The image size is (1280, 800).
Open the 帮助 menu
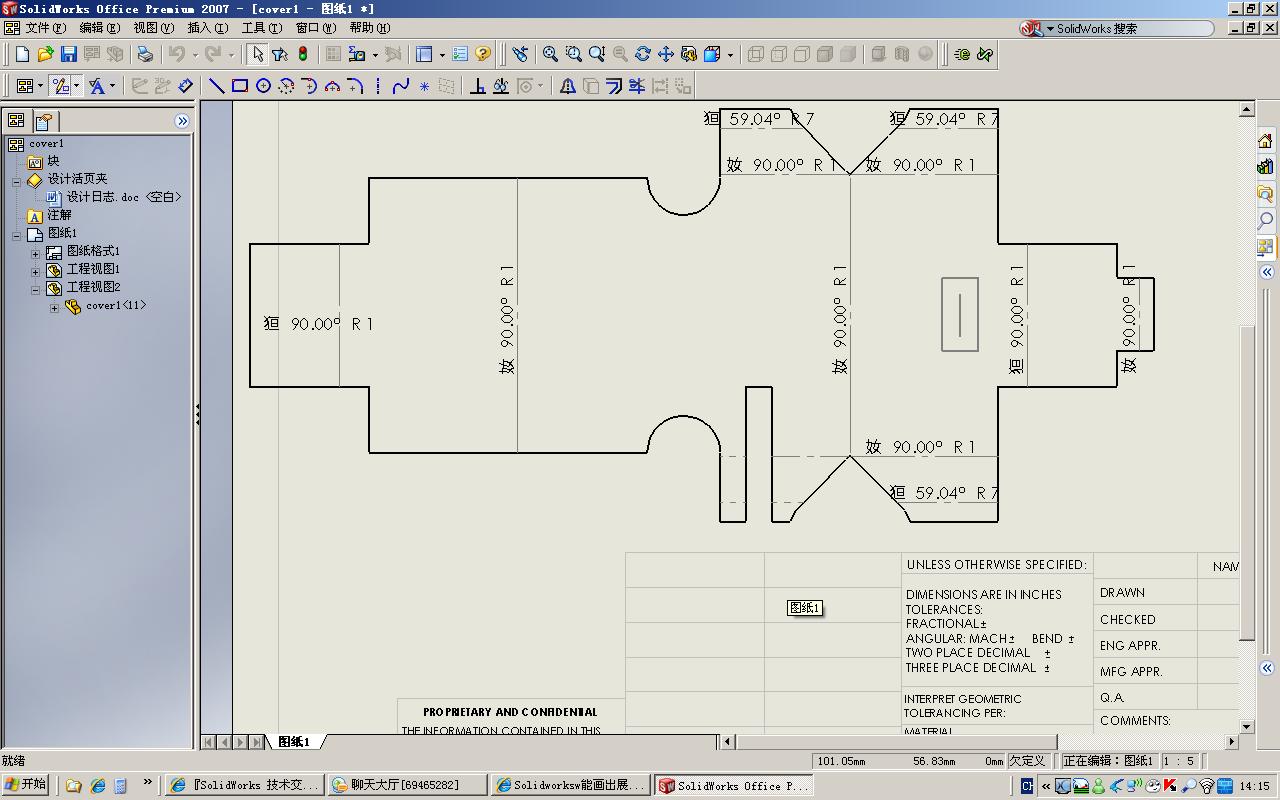coord(369,28)
